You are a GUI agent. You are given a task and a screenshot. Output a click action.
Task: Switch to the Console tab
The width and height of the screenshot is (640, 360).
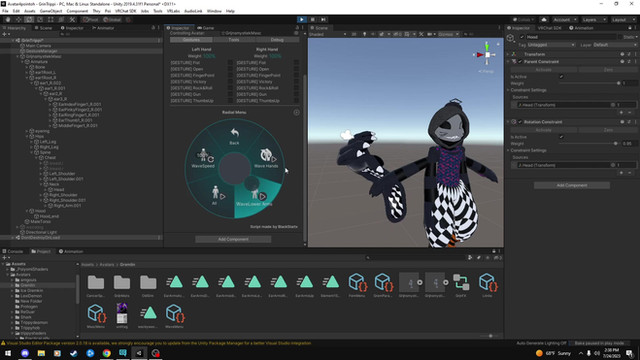point(13,251)
